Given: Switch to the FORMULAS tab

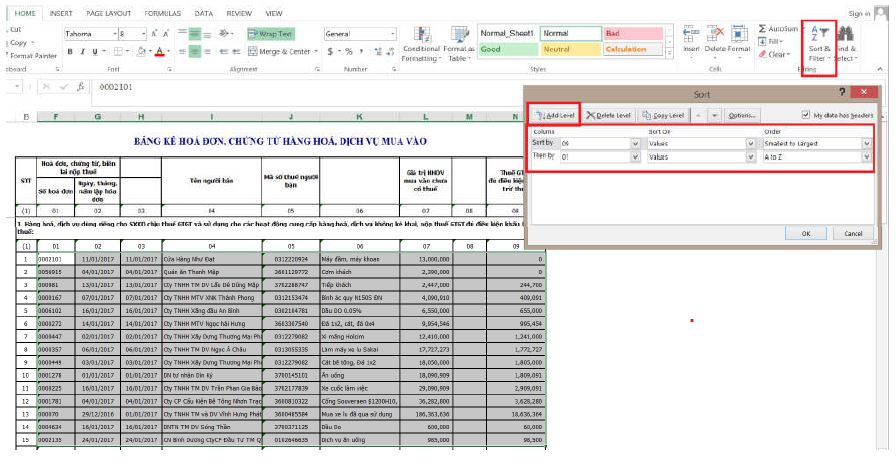Looking at the screenshot, I should click(163, 13).
